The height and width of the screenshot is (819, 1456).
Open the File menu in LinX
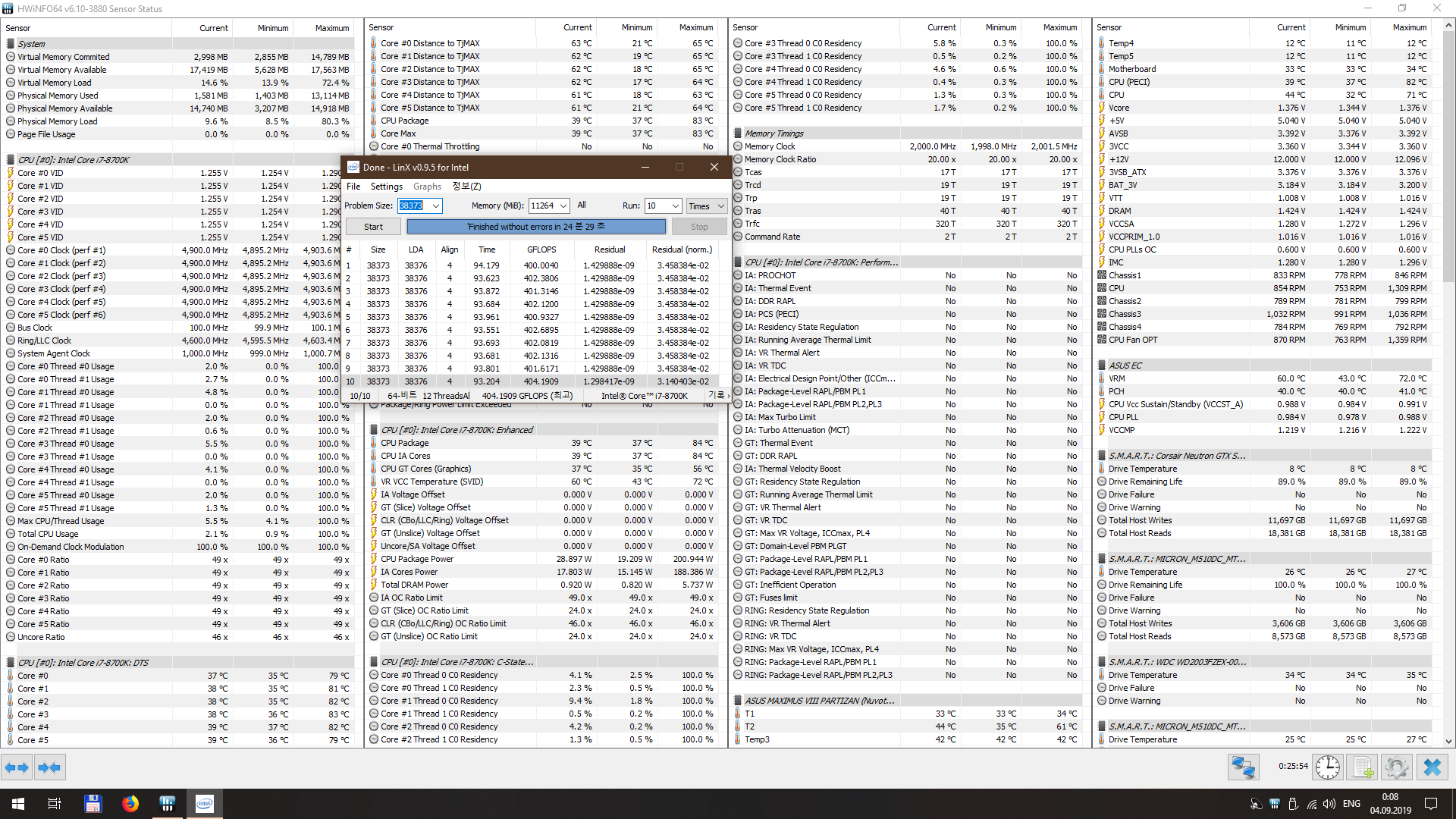(x=353, y=187)
